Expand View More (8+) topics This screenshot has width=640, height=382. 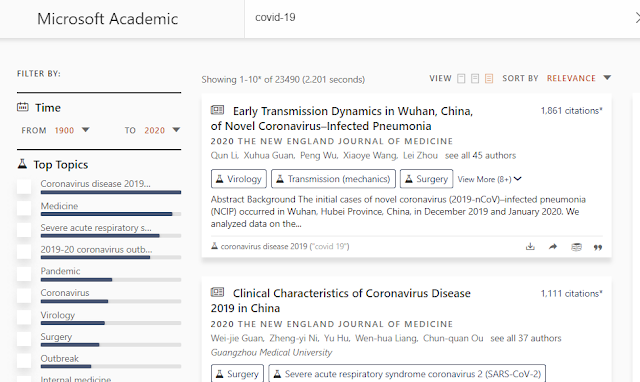(x=489, y=179)
